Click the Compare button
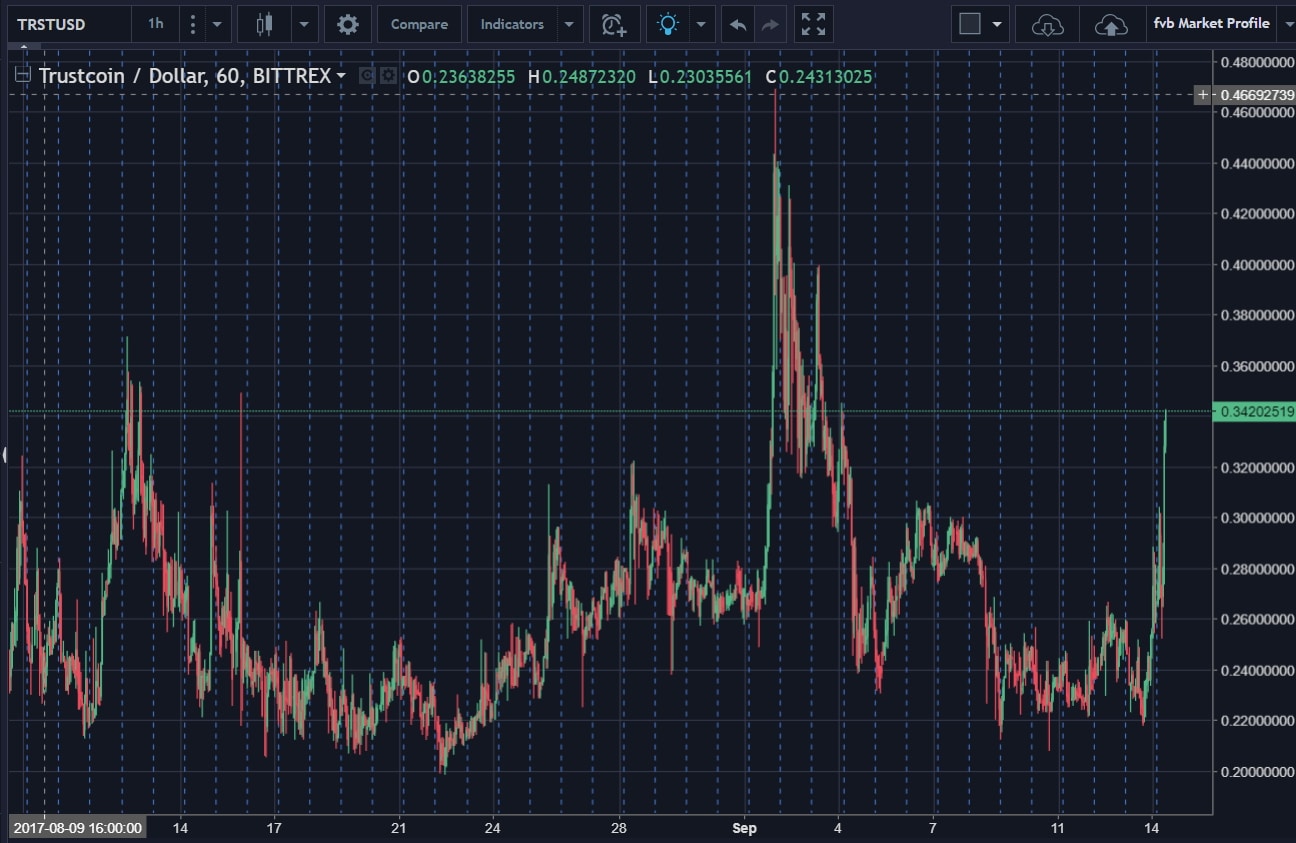This screenshot has height=843, width=1296. pos(419,24)
